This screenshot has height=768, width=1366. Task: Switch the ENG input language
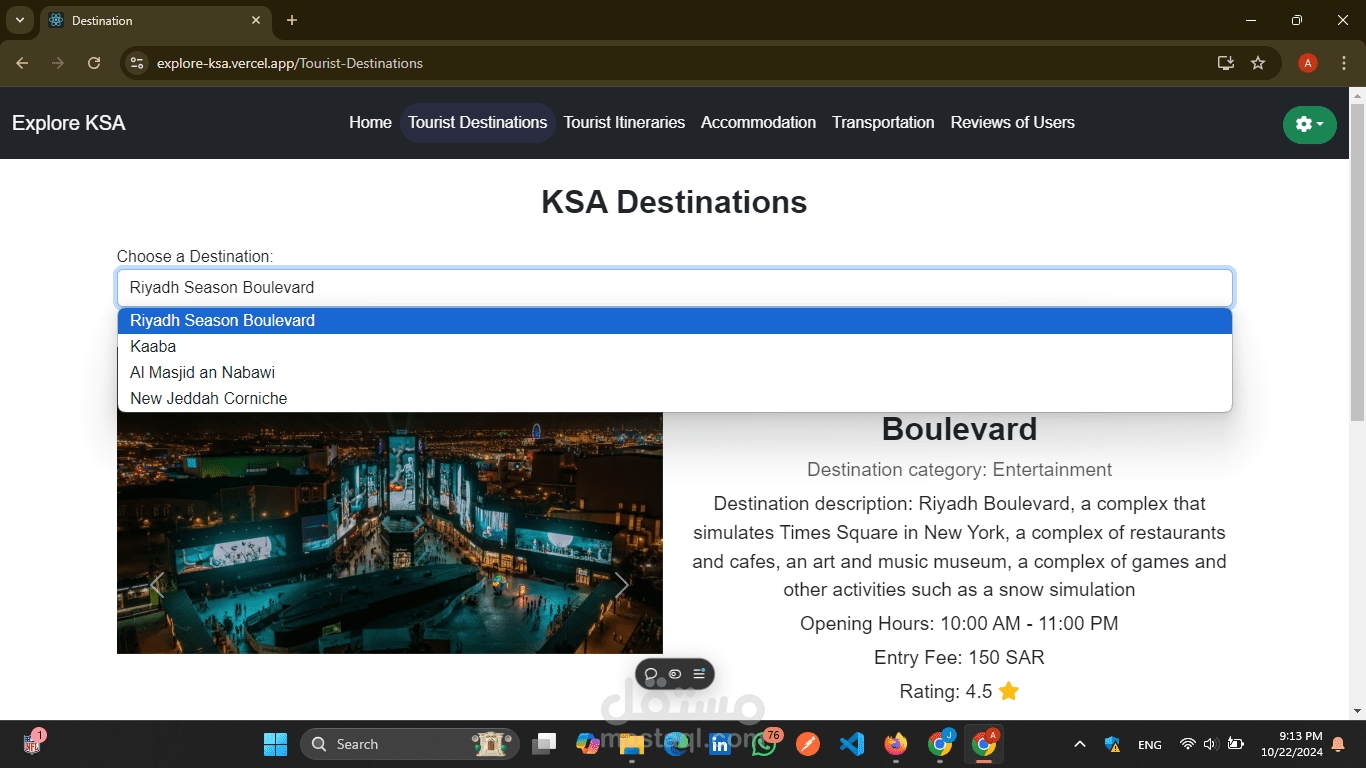click(x=1150, y=744)
